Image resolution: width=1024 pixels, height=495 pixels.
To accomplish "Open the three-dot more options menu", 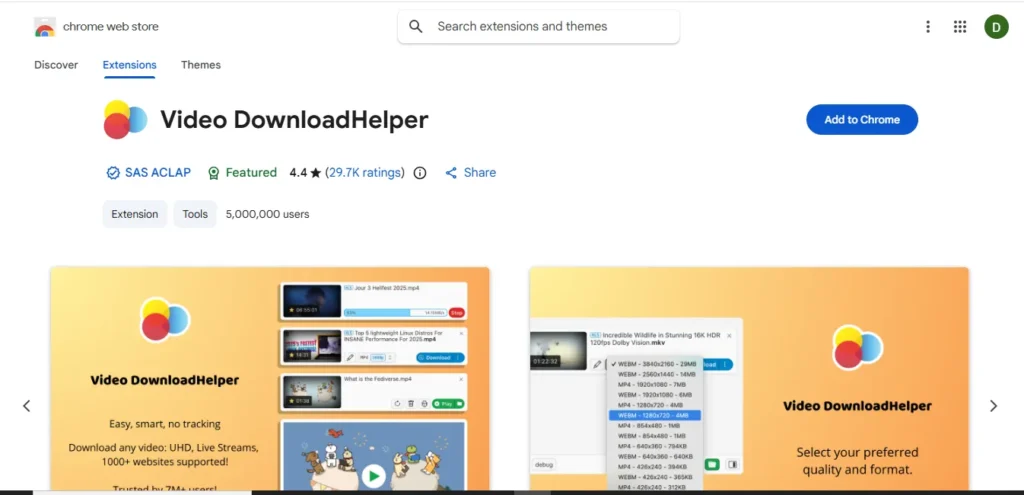I will 928,27.
